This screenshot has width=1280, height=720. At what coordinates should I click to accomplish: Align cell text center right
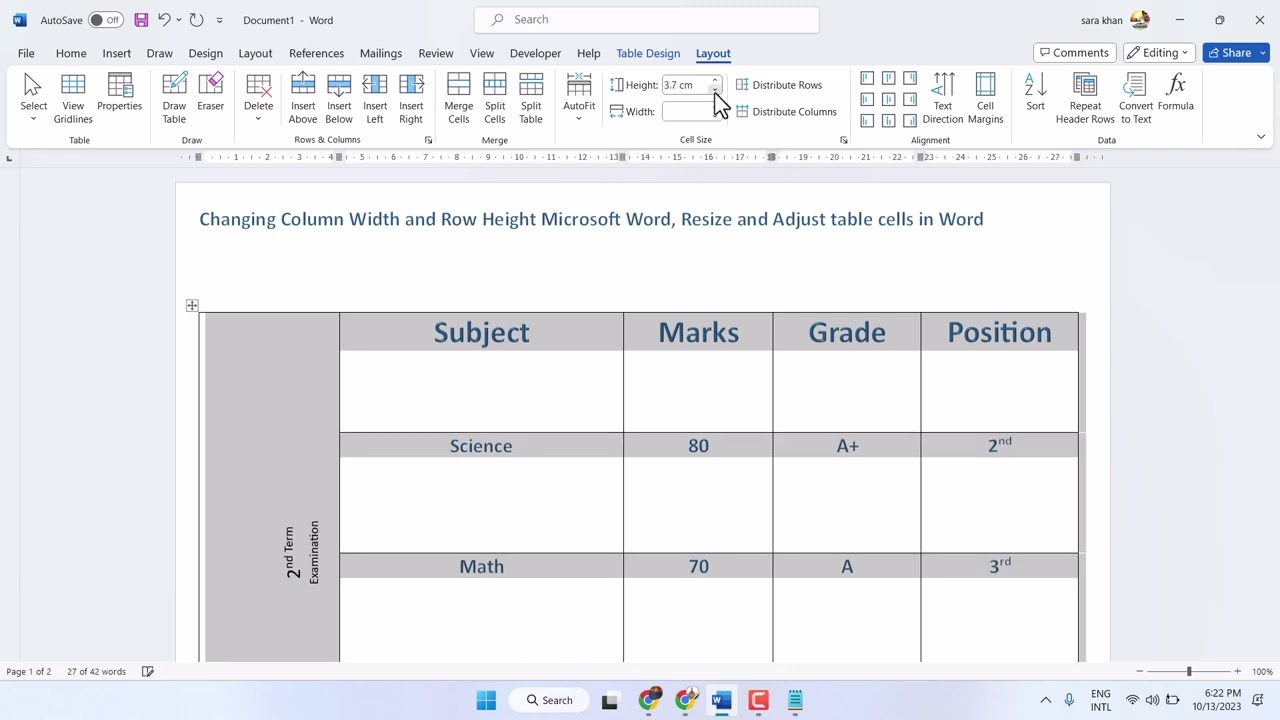coord(909,99)
